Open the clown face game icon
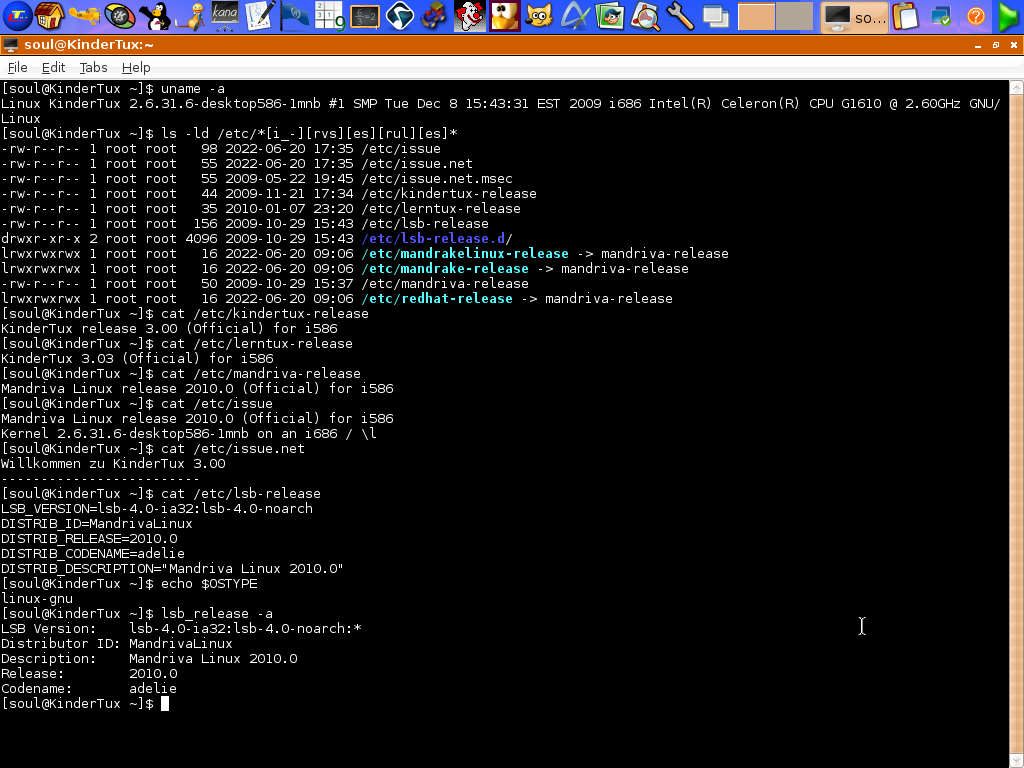Image resolution: width=1024 pixels, height=768 pixels. (470, 16)
